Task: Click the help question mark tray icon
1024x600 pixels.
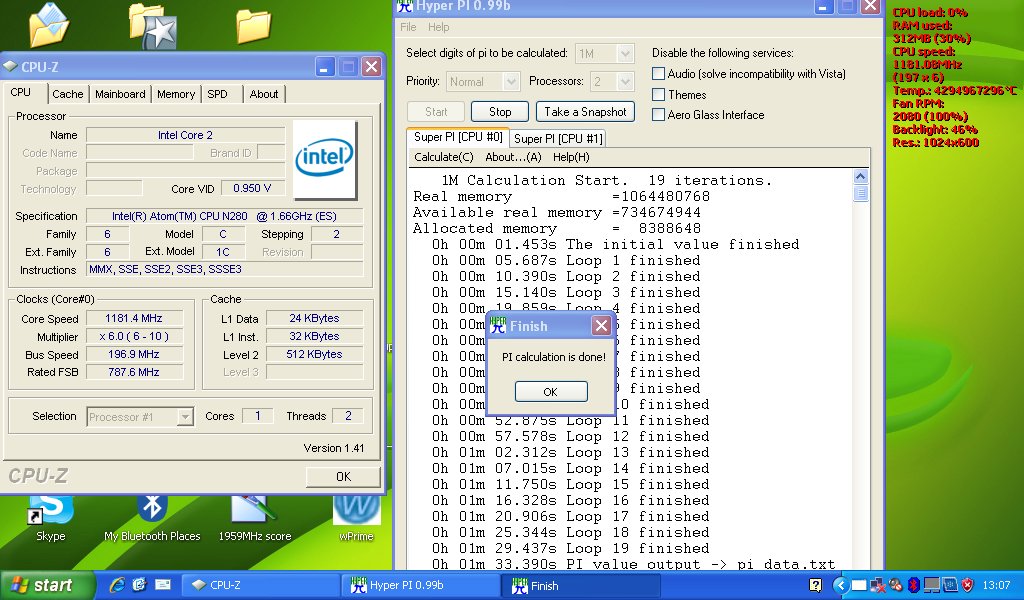Action: click(816, 585)
